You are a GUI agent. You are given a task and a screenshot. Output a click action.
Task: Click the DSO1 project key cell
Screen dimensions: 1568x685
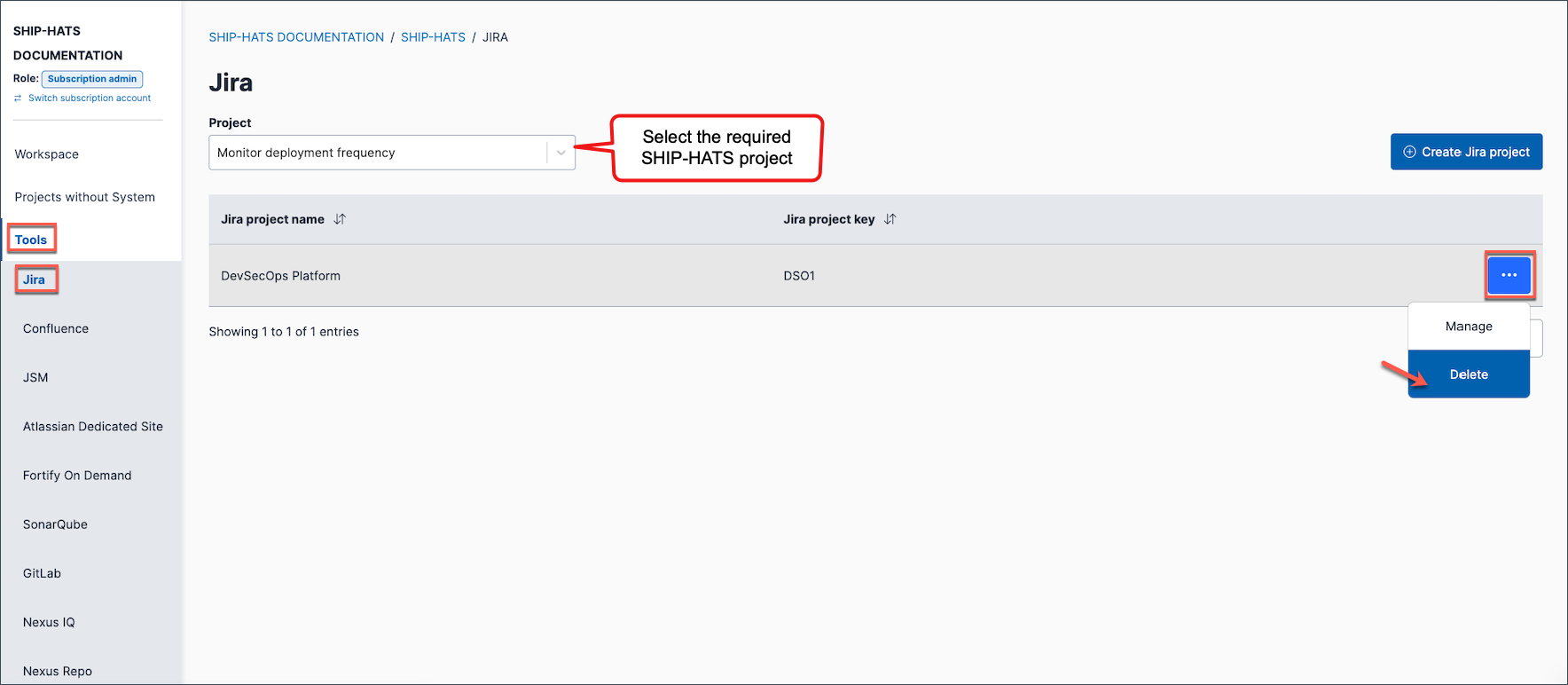(799, 276)
